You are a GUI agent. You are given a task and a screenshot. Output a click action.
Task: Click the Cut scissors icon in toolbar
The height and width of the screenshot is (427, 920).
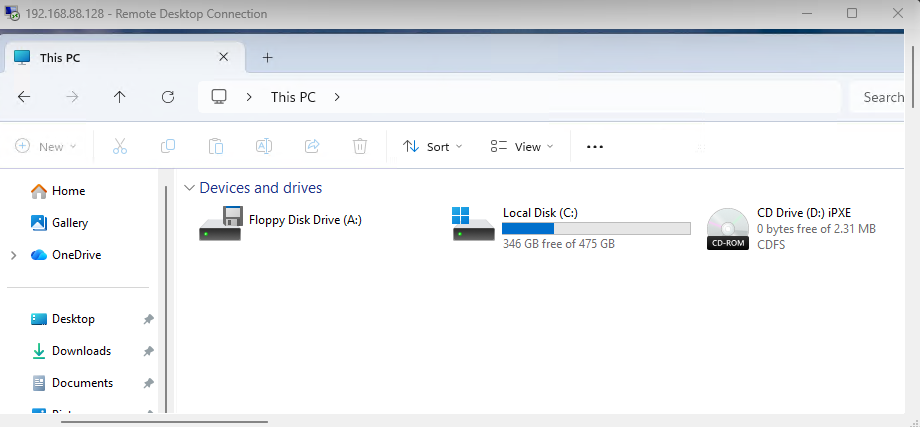tap(120, 146)
